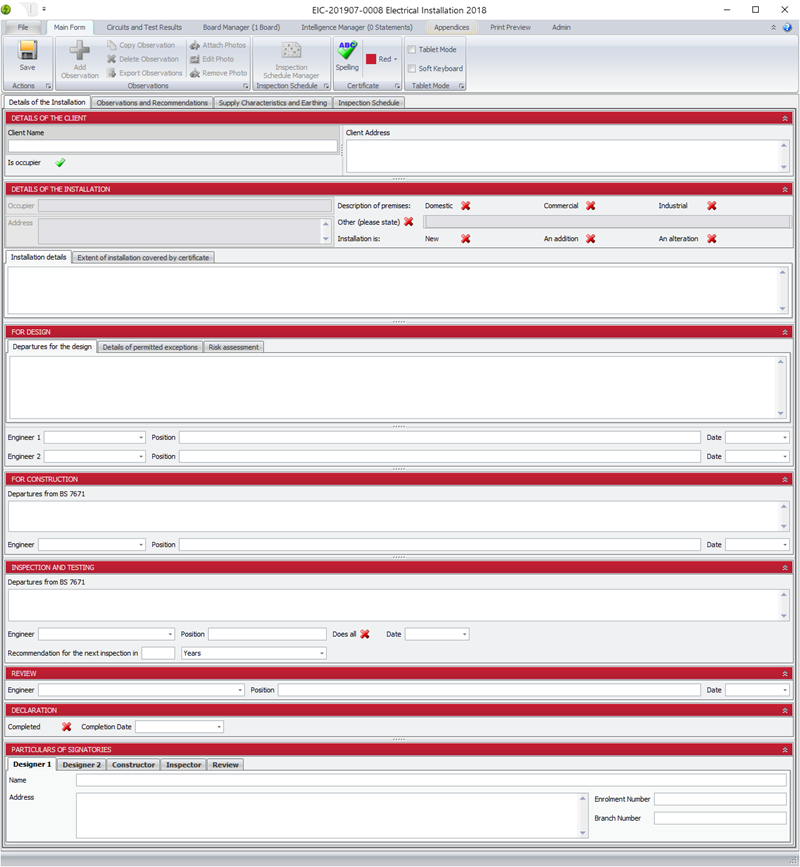Open the Observations and Recommendations tab
The height and width of the screenshot is (867, 800).
152,102
